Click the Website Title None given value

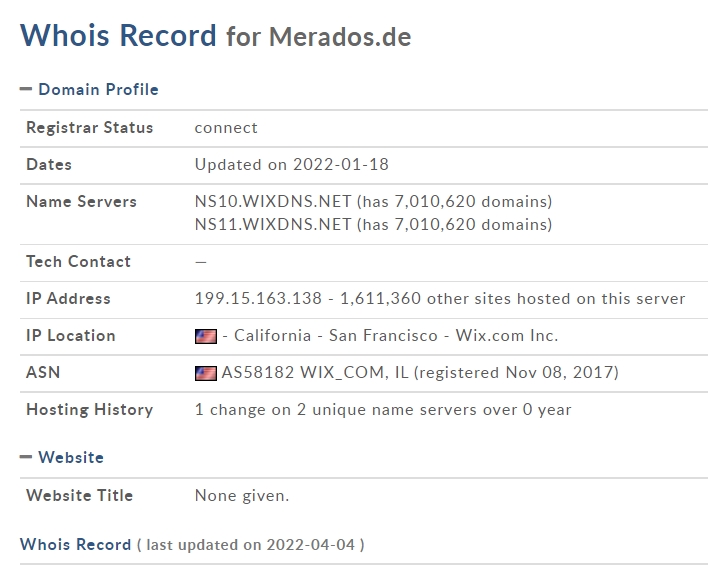(x=242, y=496)
